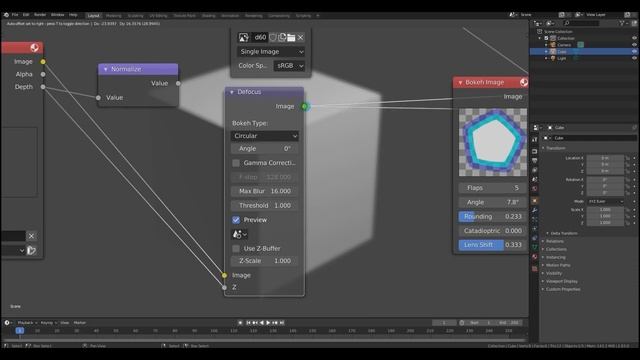Open the Scene properties tab icon

(535, 179)
